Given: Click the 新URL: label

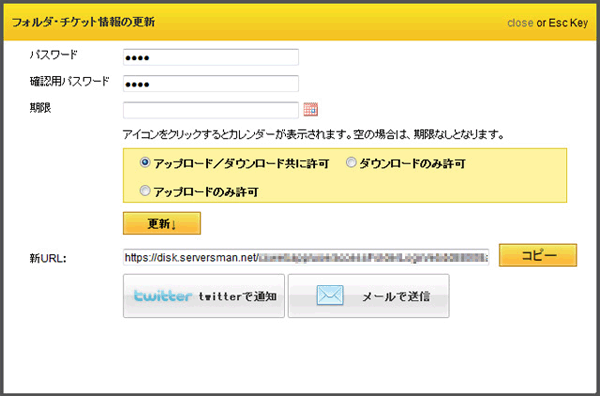Looking at the screenshot, I should (48, 259).
